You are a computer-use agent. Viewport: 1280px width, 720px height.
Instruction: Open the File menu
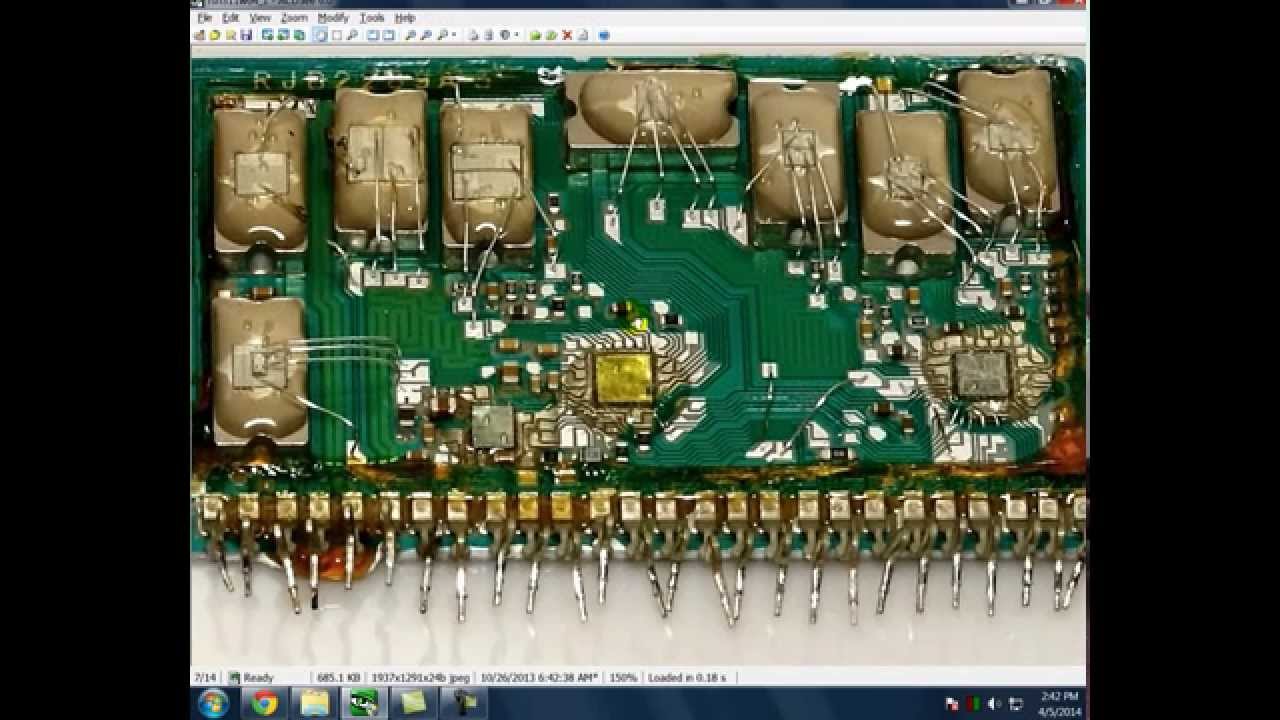click(204, 18)
